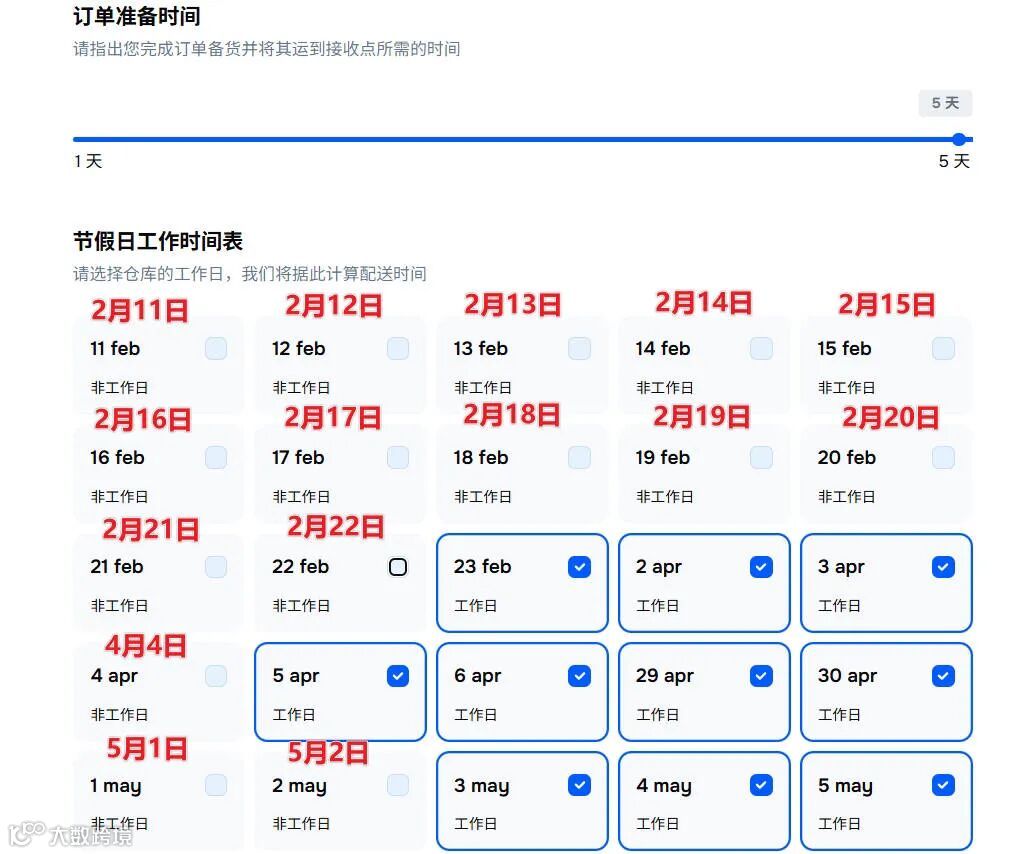Uncheck the 4 may working day
1017x854 pixels.
(761, 785)
